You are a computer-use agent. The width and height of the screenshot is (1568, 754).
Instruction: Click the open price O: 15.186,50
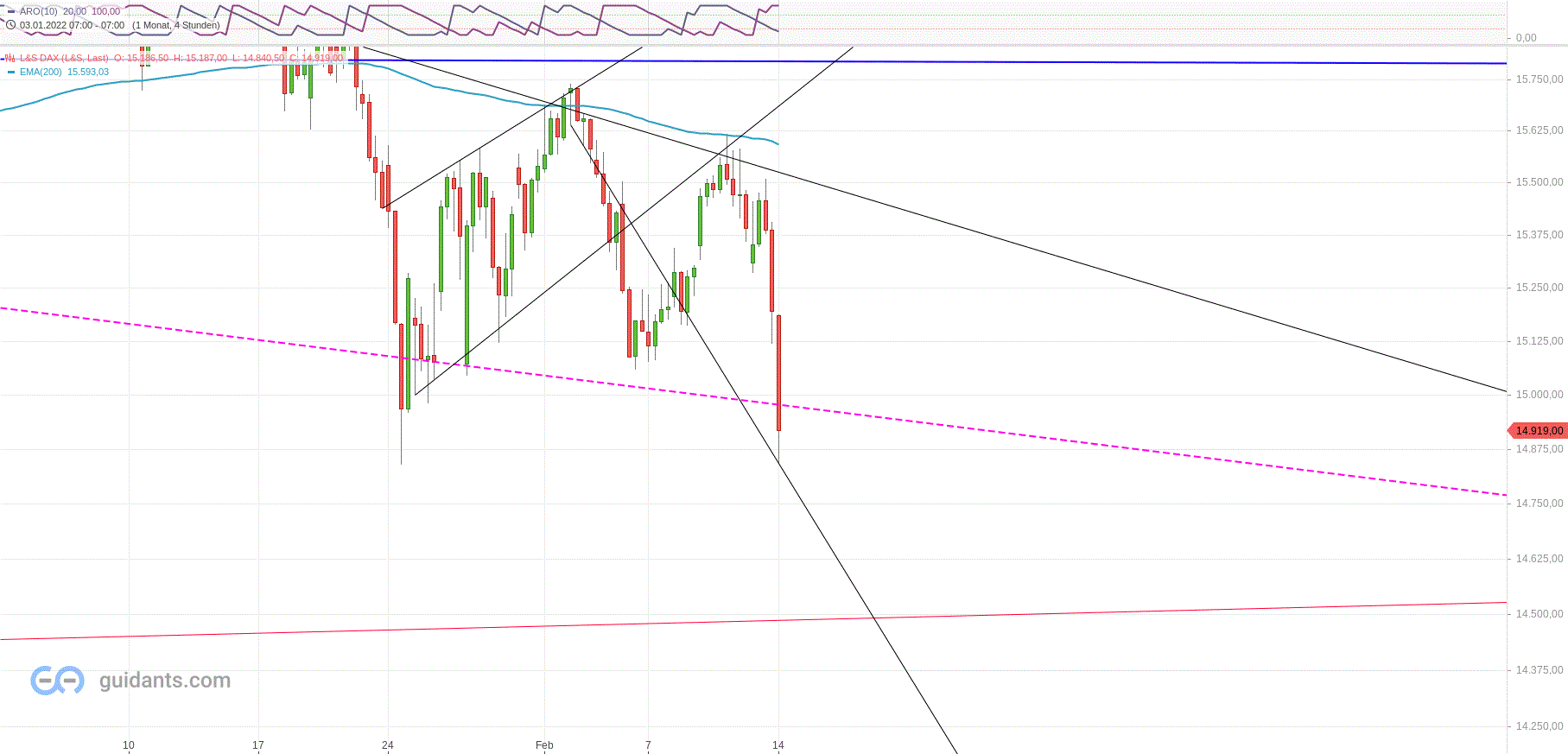[142, 58]
